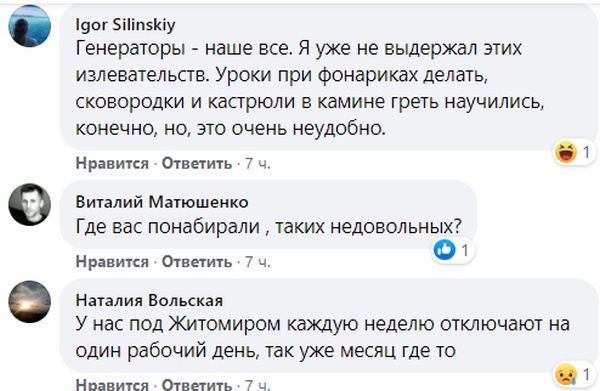The image size is (600, 391).
Task: Like Виталий Матюшенко's comment via Нравится
Action: click(112, 262)
